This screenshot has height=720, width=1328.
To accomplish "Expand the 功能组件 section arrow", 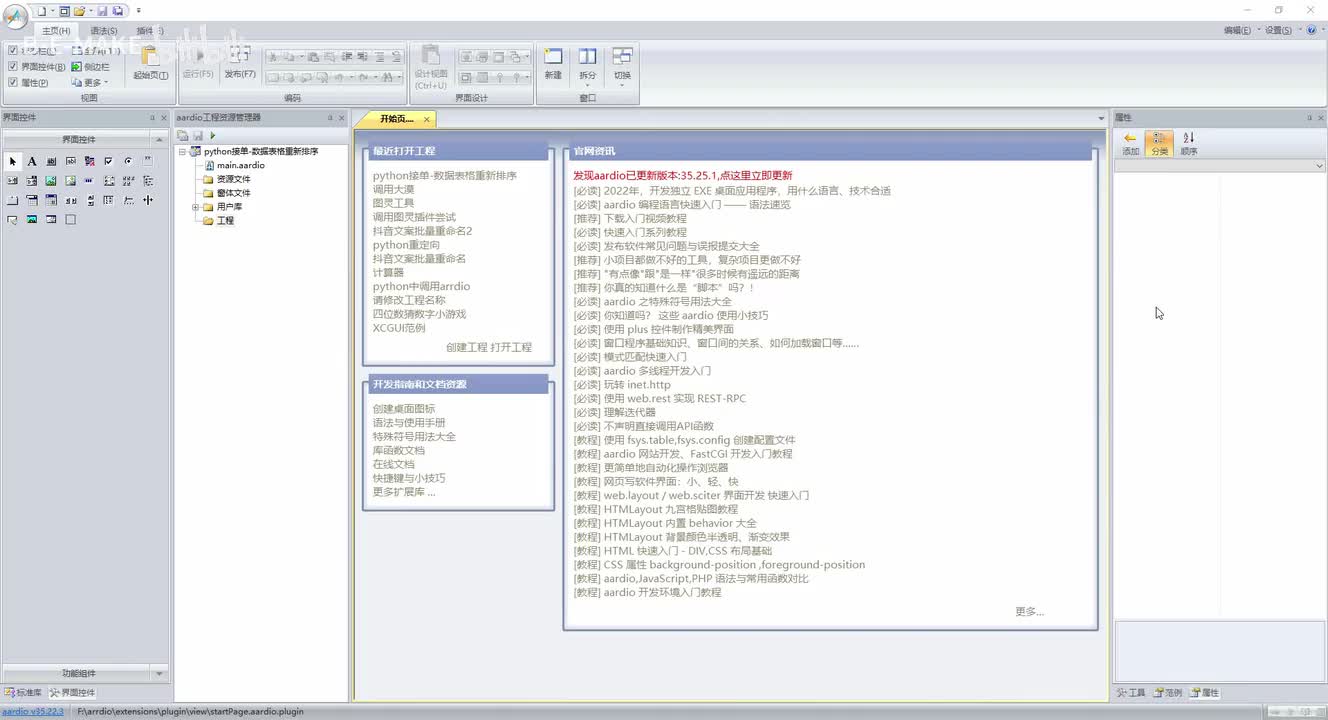I will pyautogui.click(x=158, y=674).
